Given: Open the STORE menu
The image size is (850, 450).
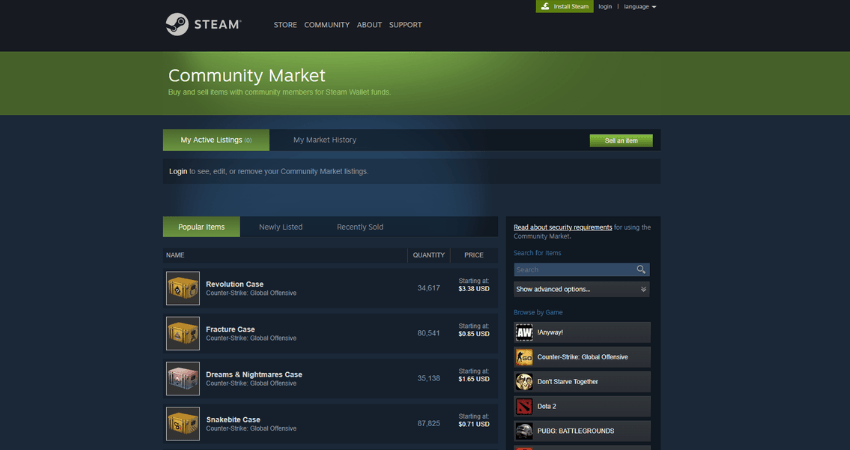Looking at the screenshot, I should pyautogui.click(x=285, y=25).
